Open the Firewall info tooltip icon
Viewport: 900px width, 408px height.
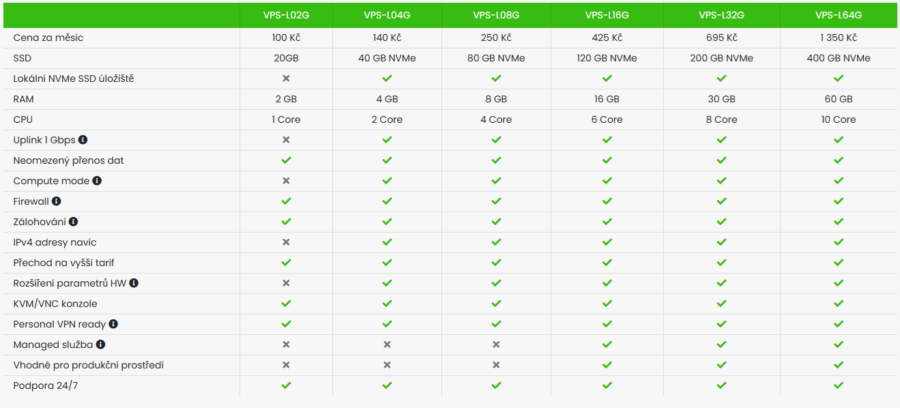click(x=56, y=201)
